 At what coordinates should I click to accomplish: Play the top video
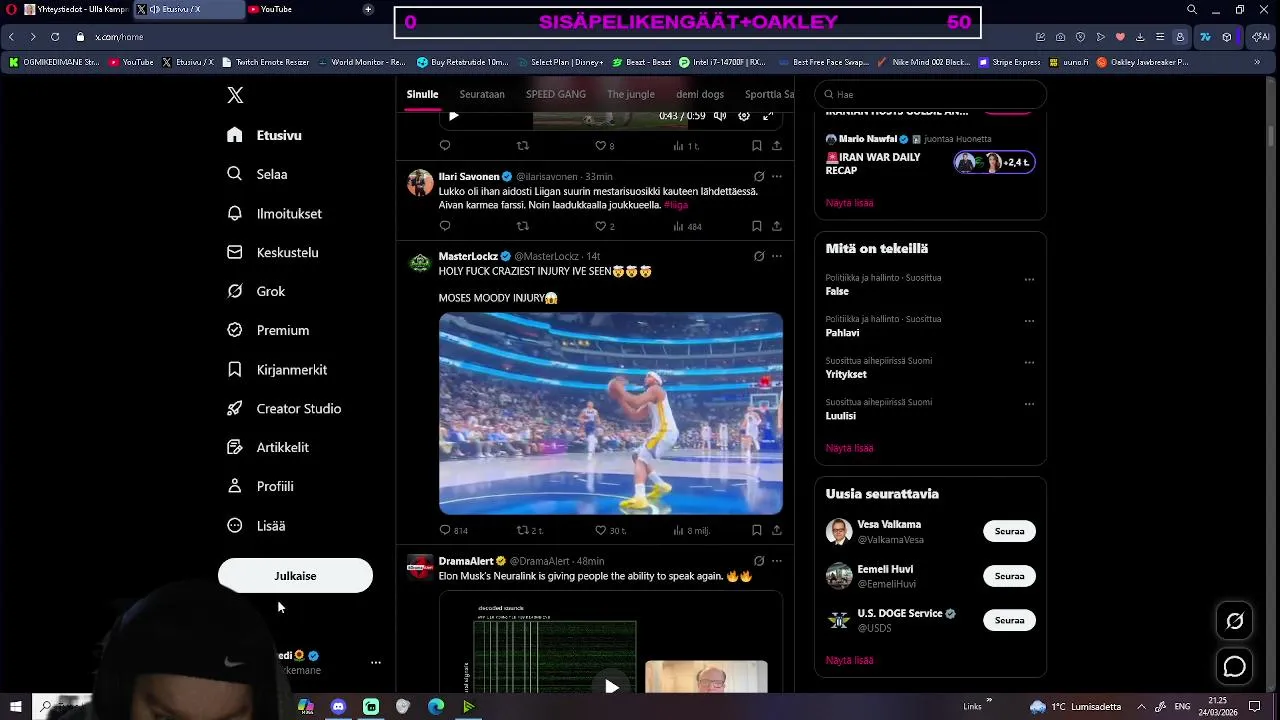pos(453,116)
